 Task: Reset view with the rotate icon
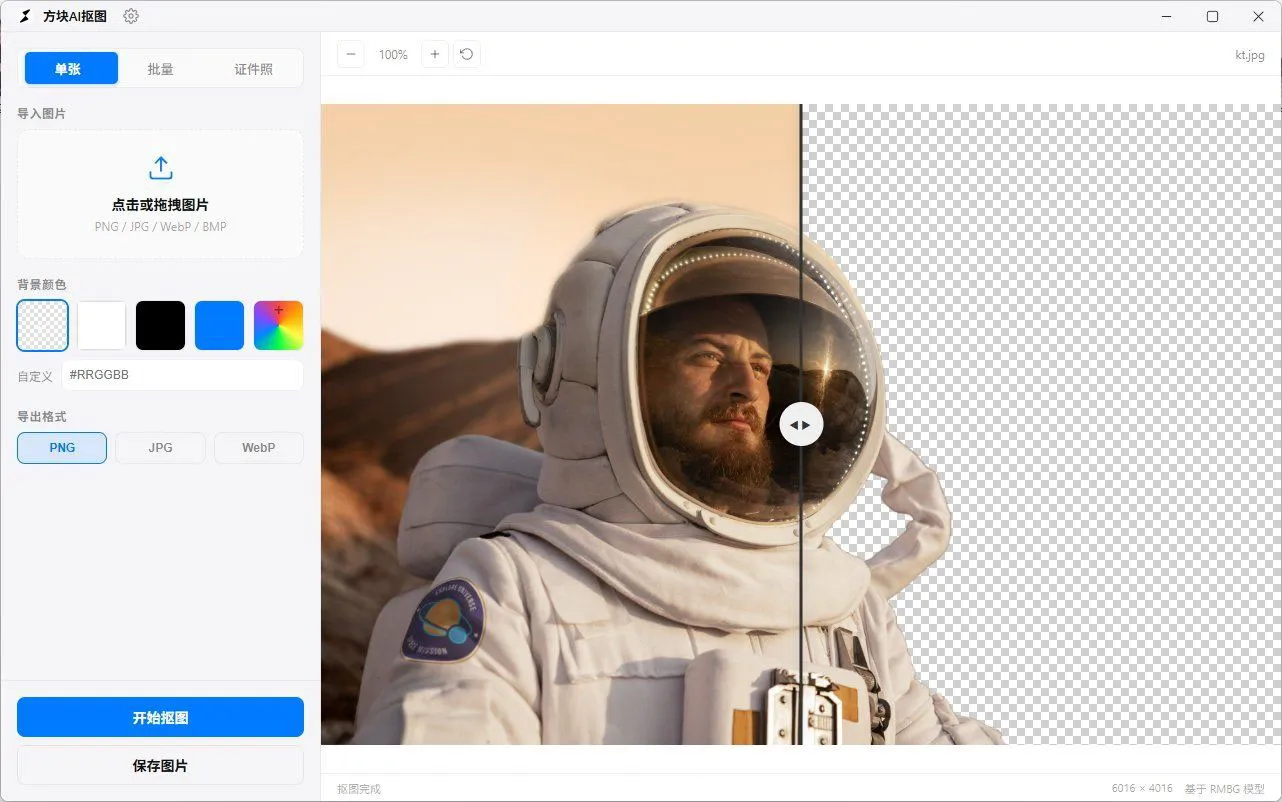tap(467, 55)
